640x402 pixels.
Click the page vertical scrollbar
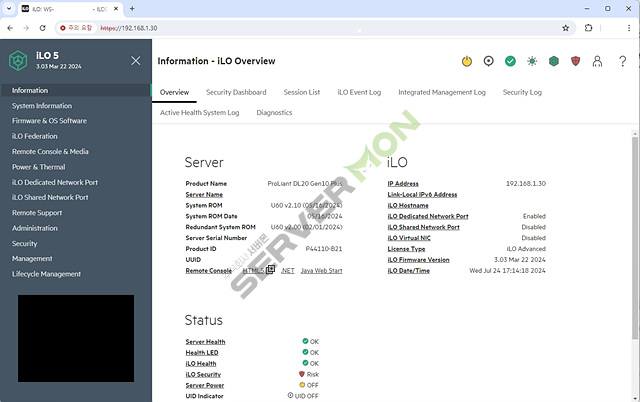coord(635,238)
